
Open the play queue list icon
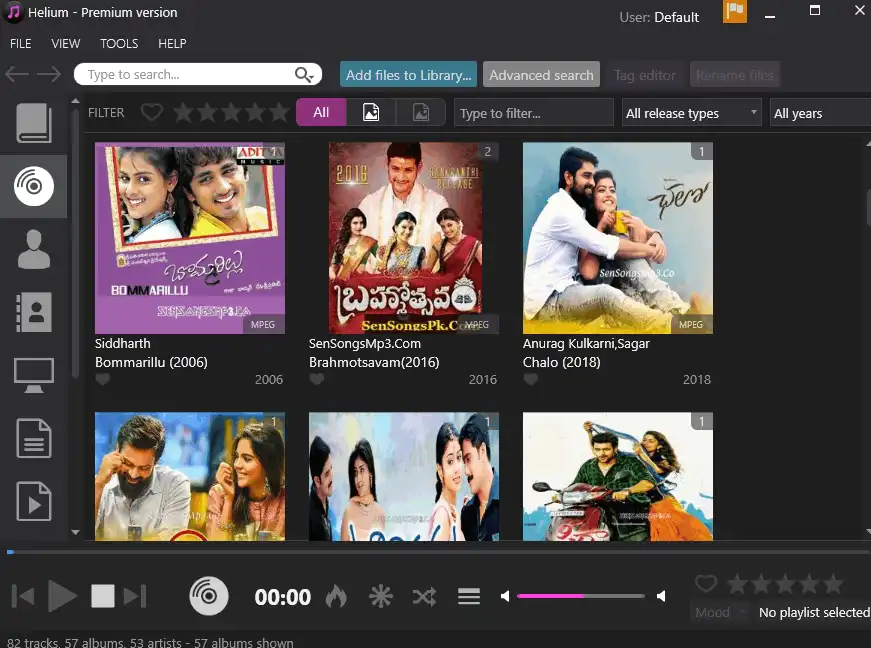(x=469, y=597)
